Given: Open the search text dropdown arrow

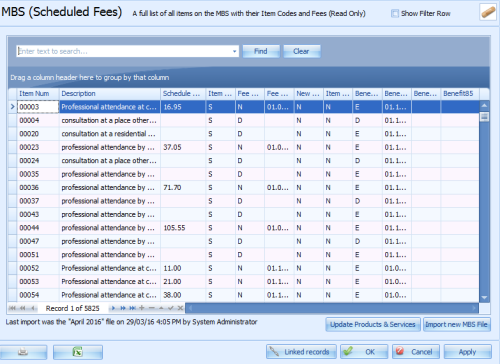Looking at the screenshot, I should [x=234, y=51].
